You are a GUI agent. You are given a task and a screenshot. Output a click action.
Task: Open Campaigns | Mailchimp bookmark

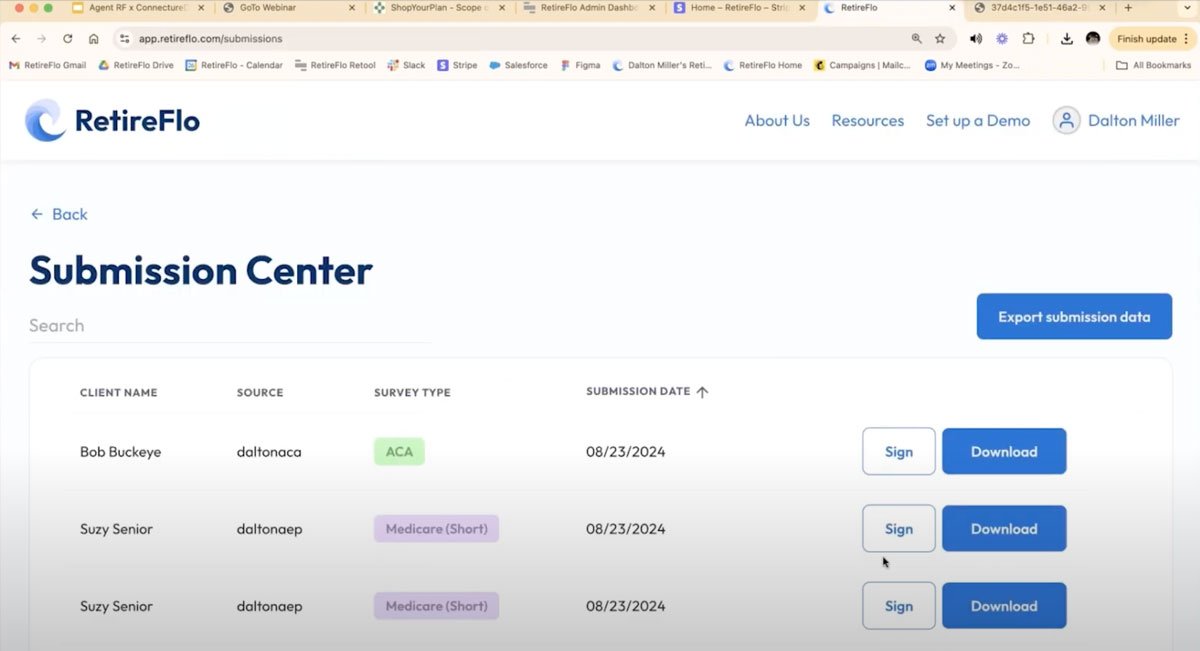point(864,66)
